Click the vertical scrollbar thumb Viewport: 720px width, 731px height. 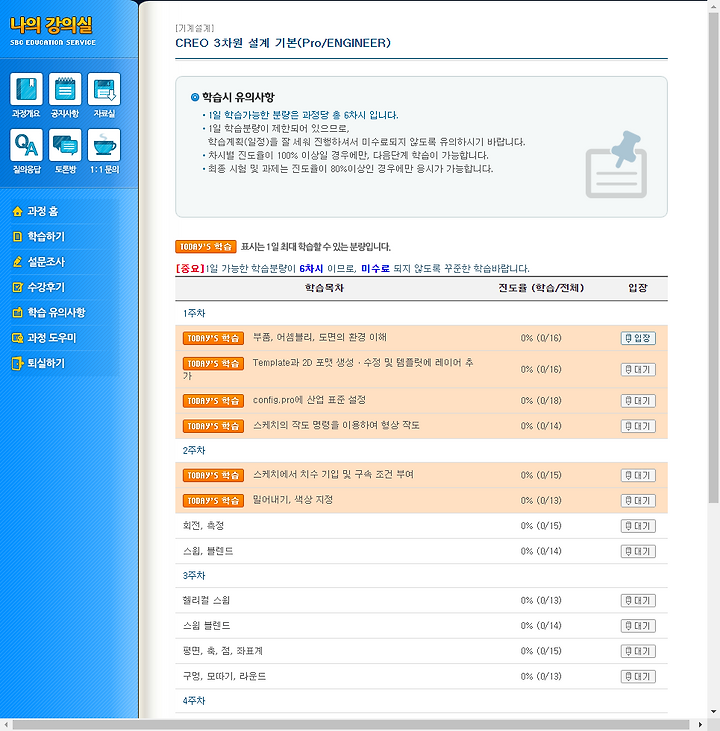pos(713,258)
